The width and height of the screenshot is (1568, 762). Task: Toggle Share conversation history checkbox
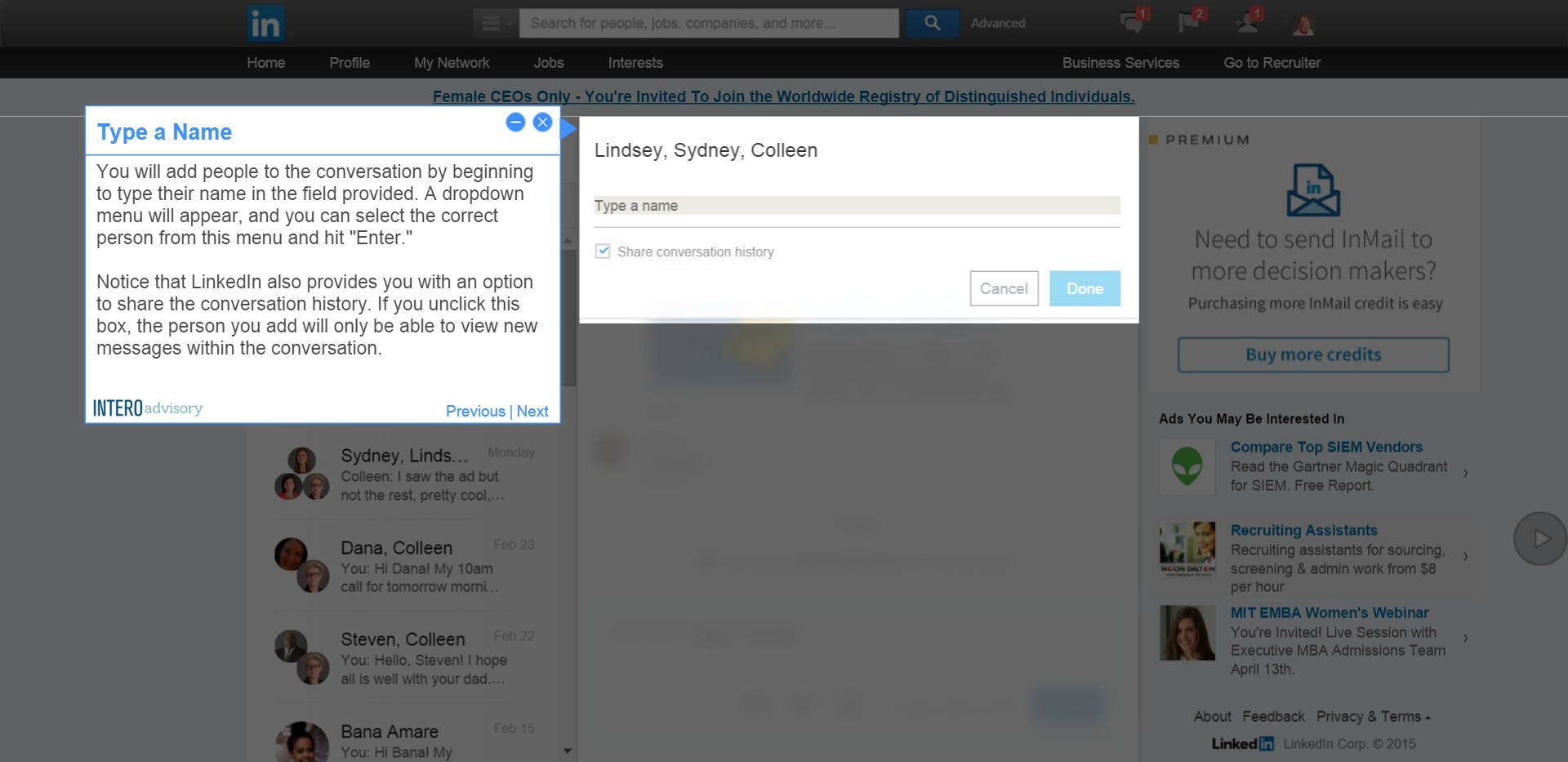tap(603, 252)
